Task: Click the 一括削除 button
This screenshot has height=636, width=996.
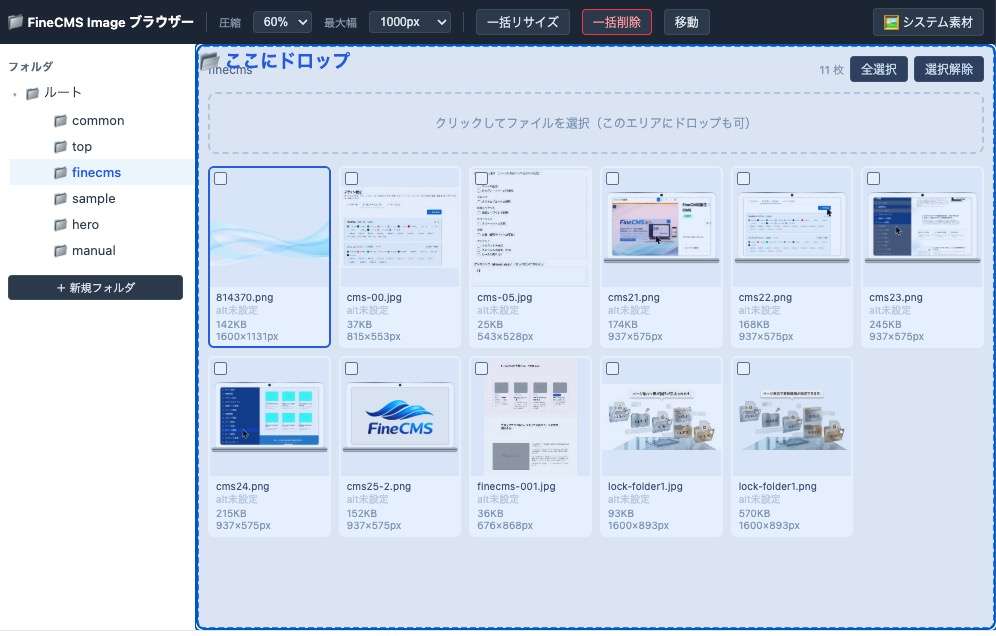Action: pyautogui.click(x=617, y=22)
